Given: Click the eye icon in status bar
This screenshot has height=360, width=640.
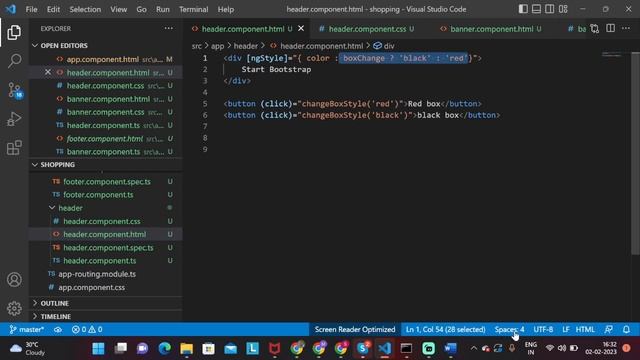Looking at the screenshot, I should click(x=58, y=329).
